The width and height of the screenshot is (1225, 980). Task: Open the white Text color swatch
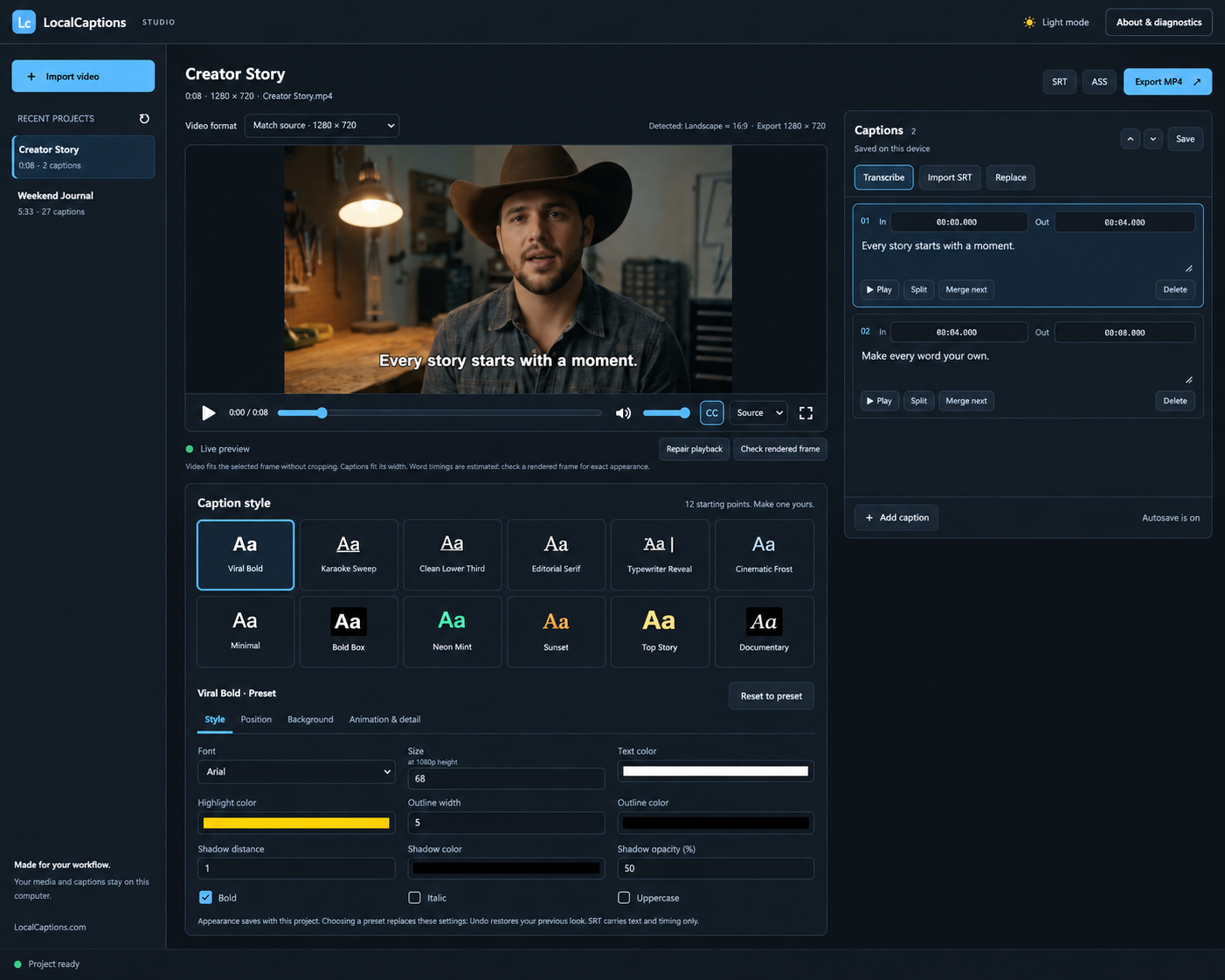click(x=716, y=771)
